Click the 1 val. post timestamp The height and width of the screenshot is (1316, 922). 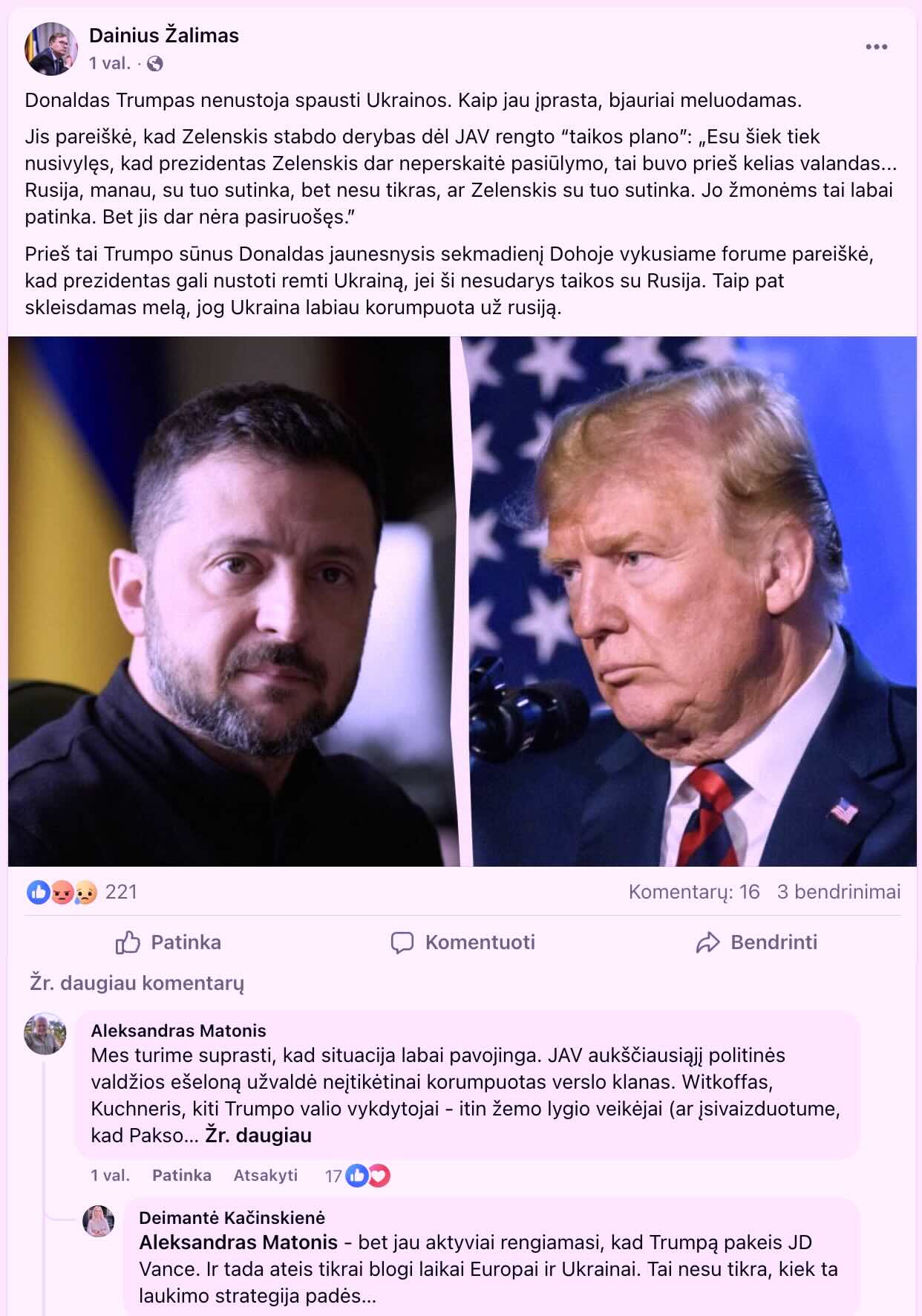point(110,64)
